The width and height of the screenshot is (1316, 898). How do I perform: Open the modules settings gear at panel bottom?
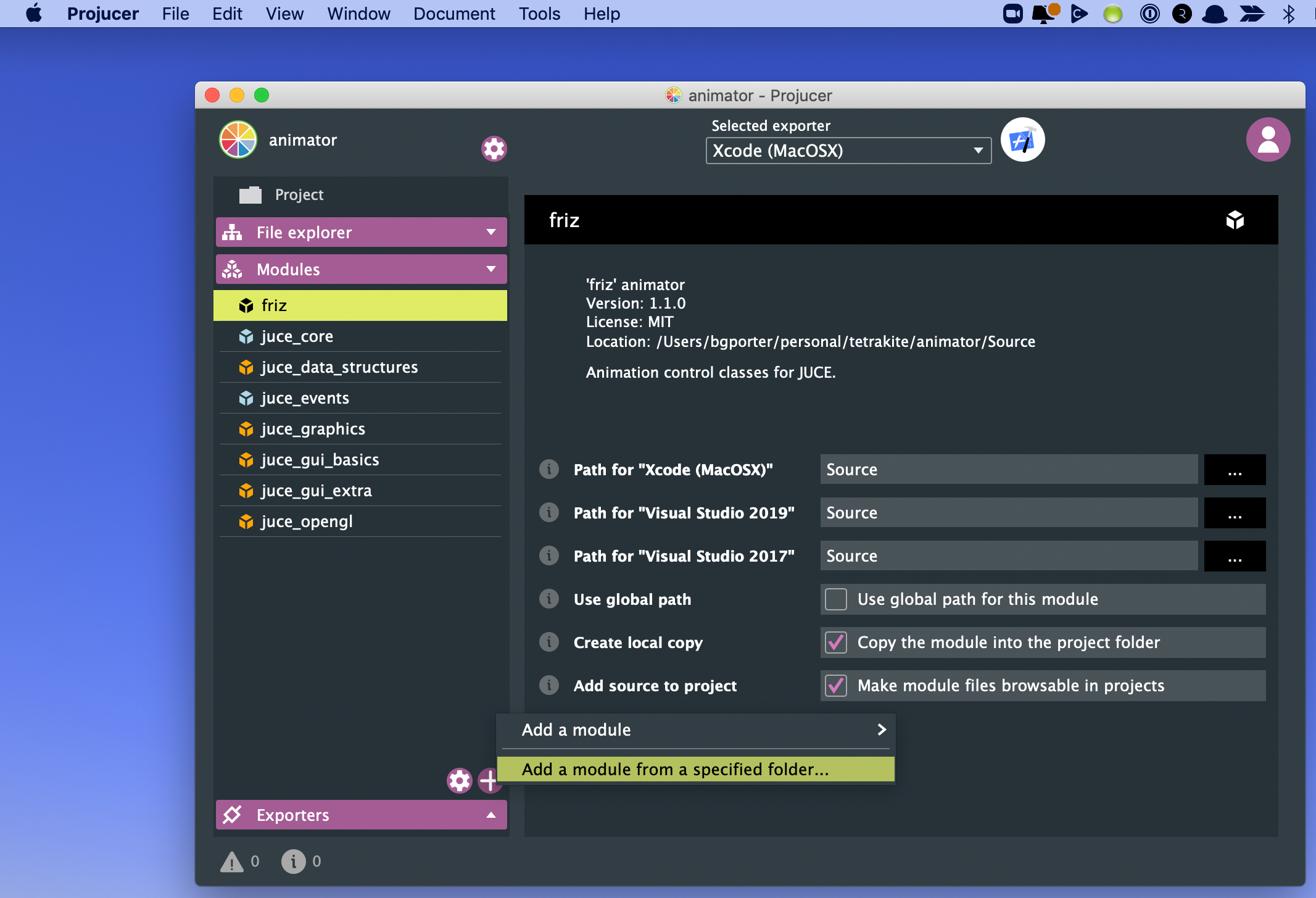[x=459, y=781]
